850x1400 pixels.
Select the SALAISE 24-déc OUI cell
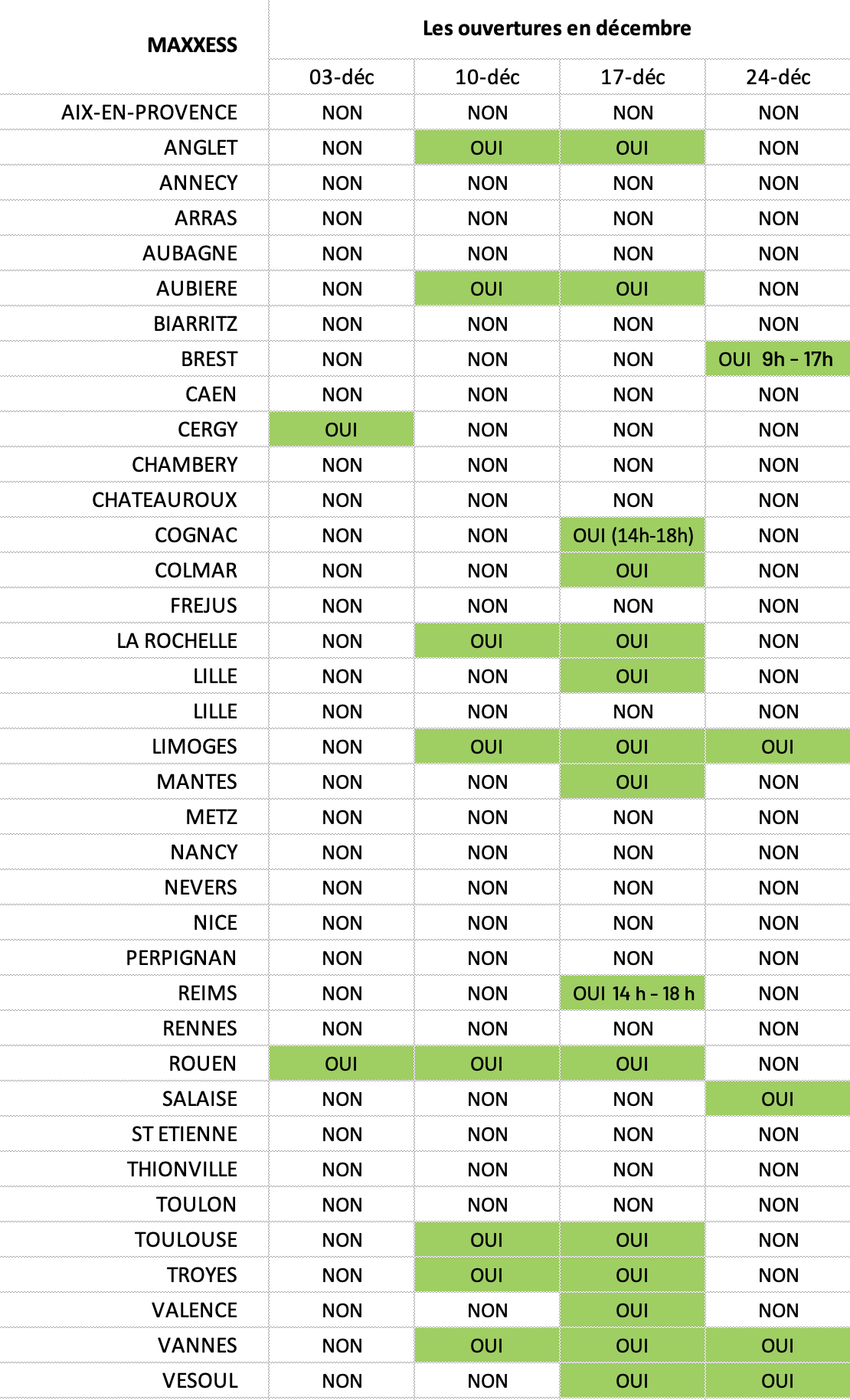[778, 1099]
